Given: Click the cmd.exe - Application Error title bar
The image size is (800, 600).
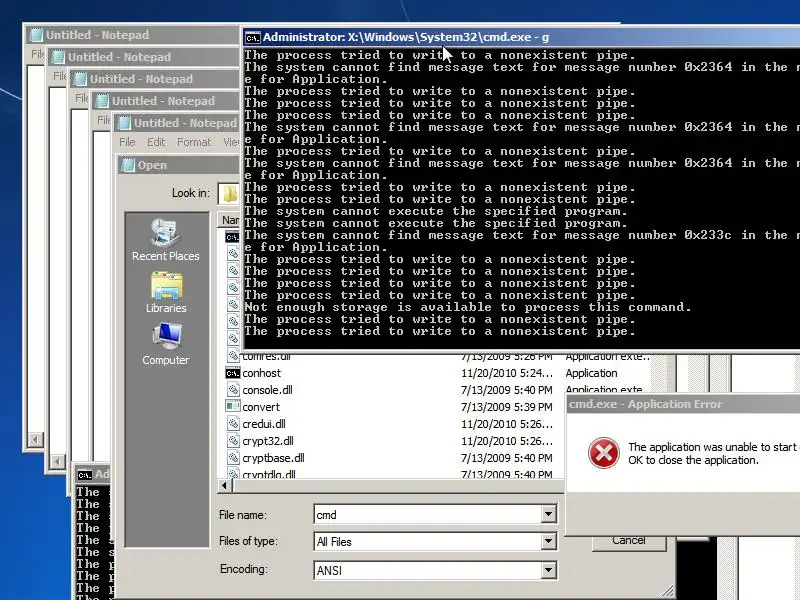Looking at the screenshot, I should 683,404.
